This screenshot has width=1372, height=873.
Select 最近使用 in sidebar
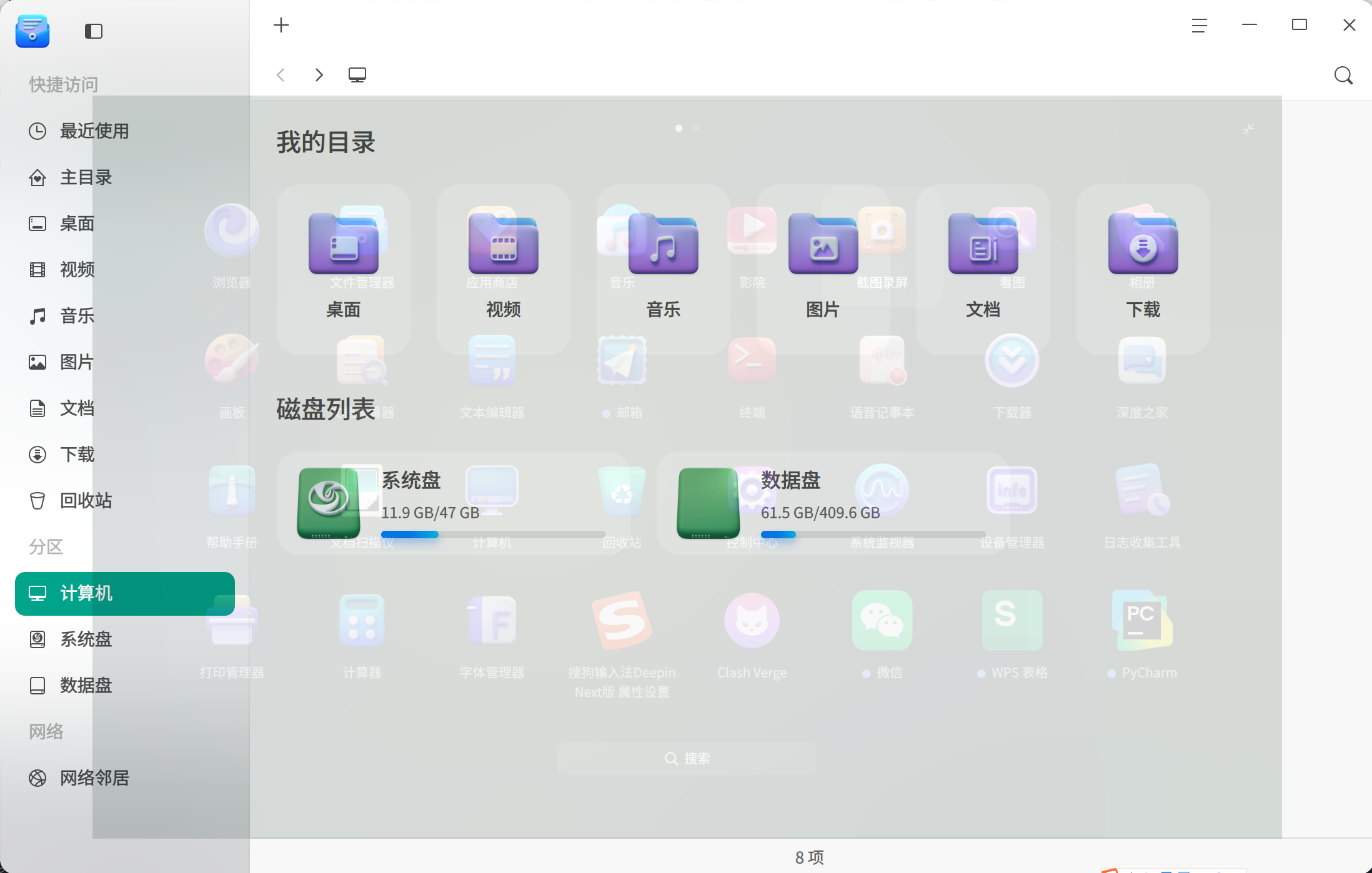[125, 131]
